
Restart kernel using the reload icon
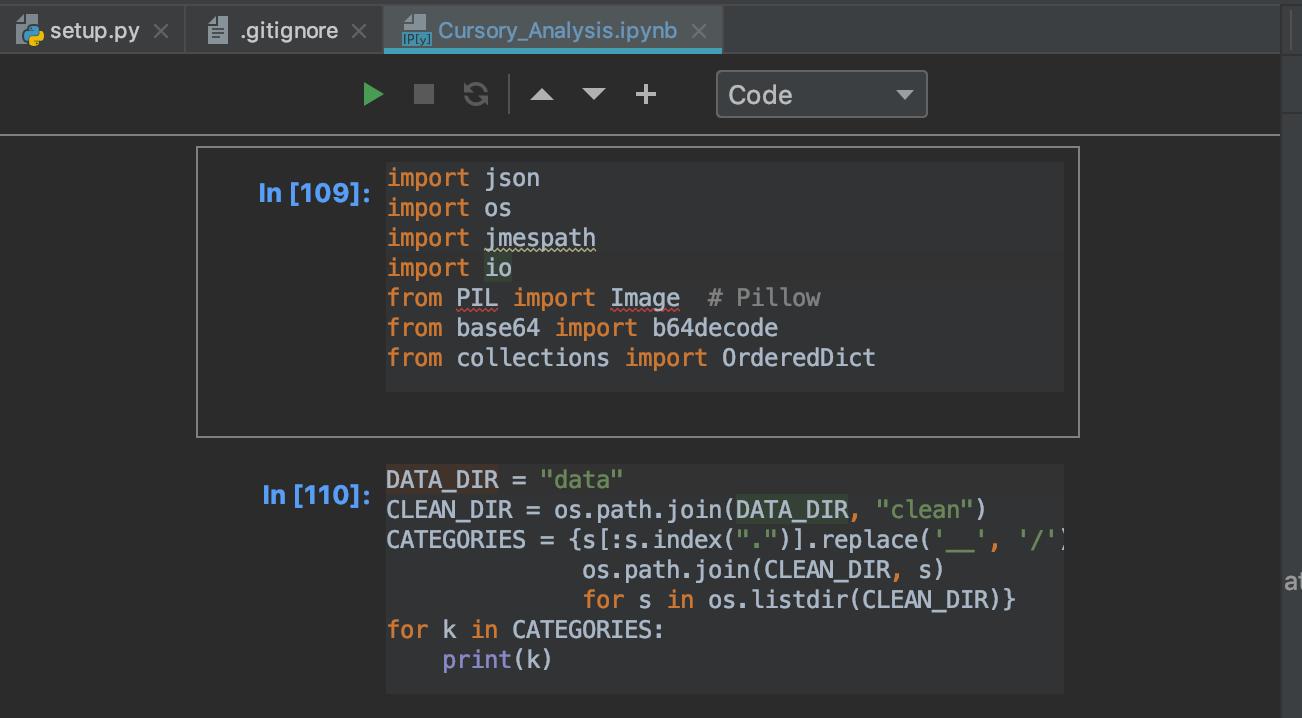point(476,95)
